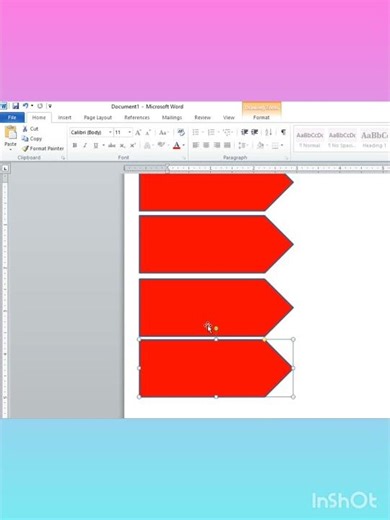Viewport: 390px width, 520px height.
Task: Click the Paste clipboard icon
Action: pyautogui.click(x=10, y=133)
